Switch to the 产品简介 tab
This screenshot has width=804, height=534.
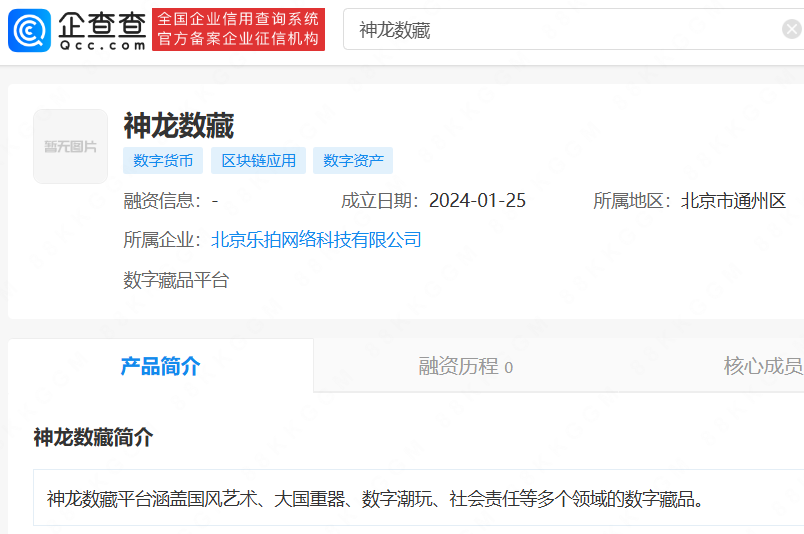[x=160, y=366]
